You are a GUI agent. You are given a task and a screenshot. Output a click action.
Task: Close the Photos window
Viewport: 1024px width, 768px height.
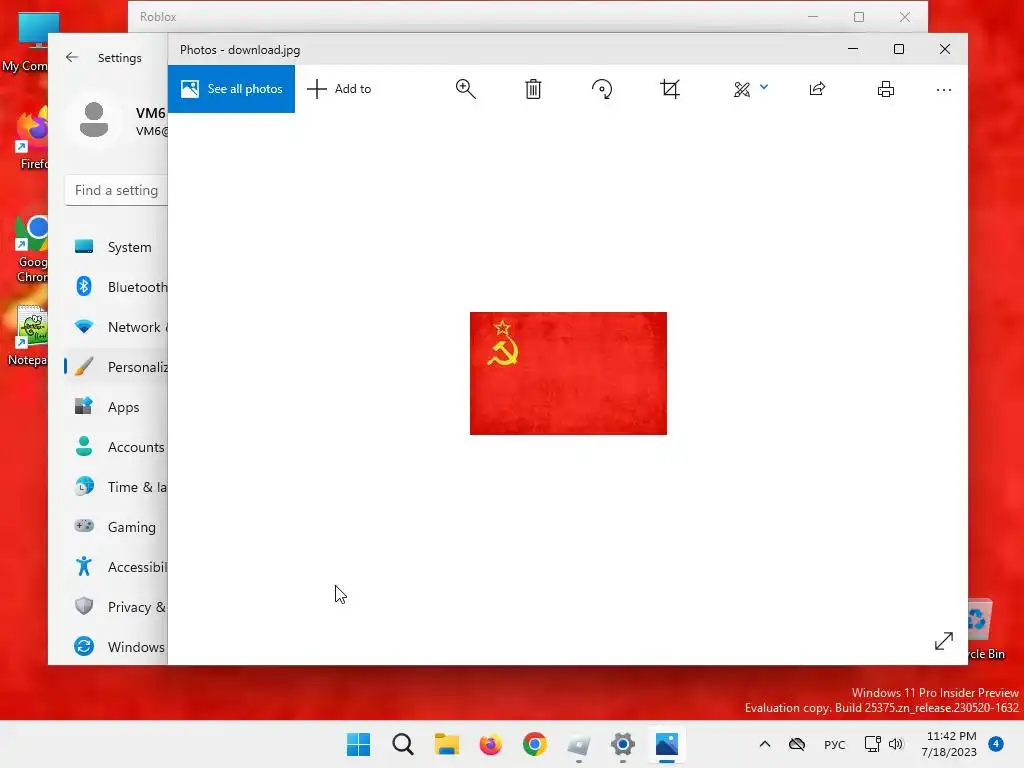tap(945, 49)
